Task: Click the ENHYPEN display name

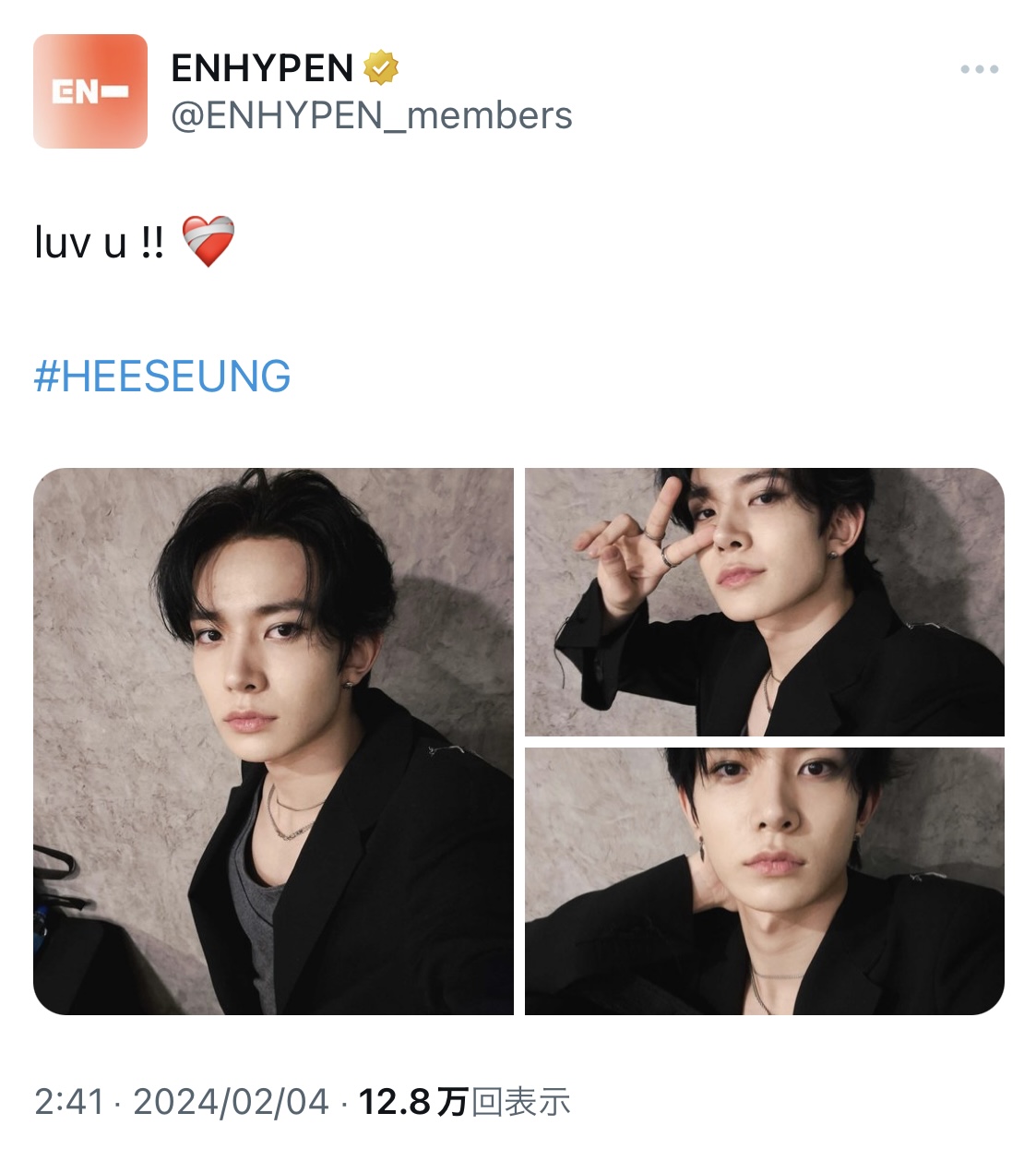Action: click(262, 68)
